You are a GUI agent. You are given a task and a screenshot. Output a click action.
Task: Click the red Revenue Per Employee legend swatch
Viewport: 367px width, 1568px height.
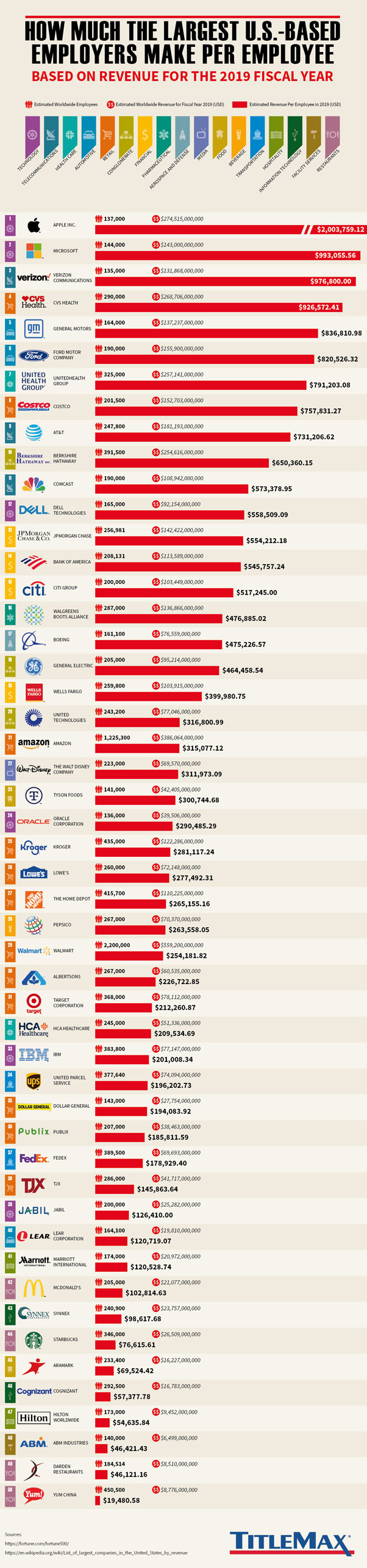pyautogui.click(x=240, y=105)
